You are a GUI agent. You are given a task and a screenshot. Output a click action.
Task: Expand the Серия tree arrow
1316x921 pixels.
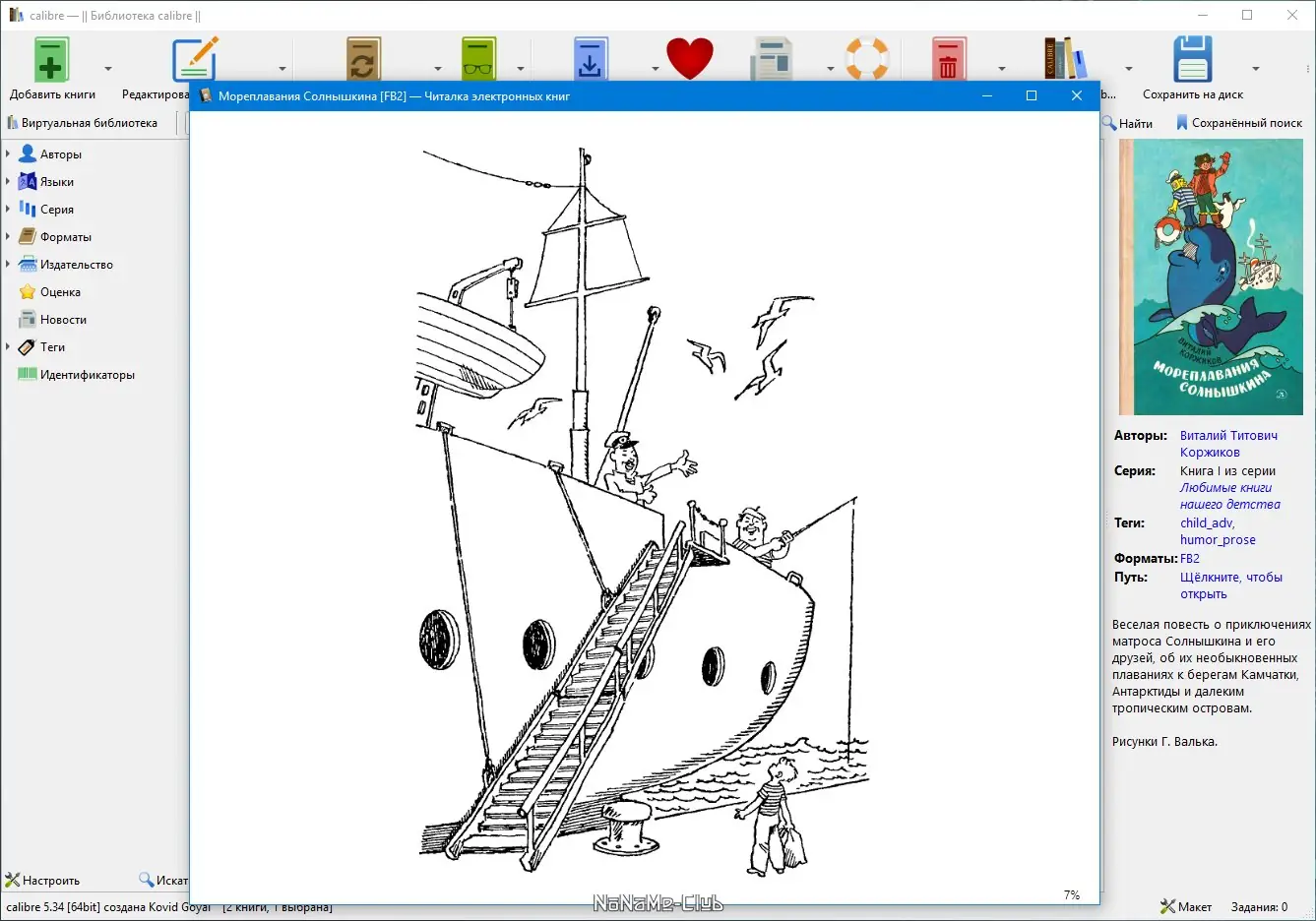pos(8,210)
